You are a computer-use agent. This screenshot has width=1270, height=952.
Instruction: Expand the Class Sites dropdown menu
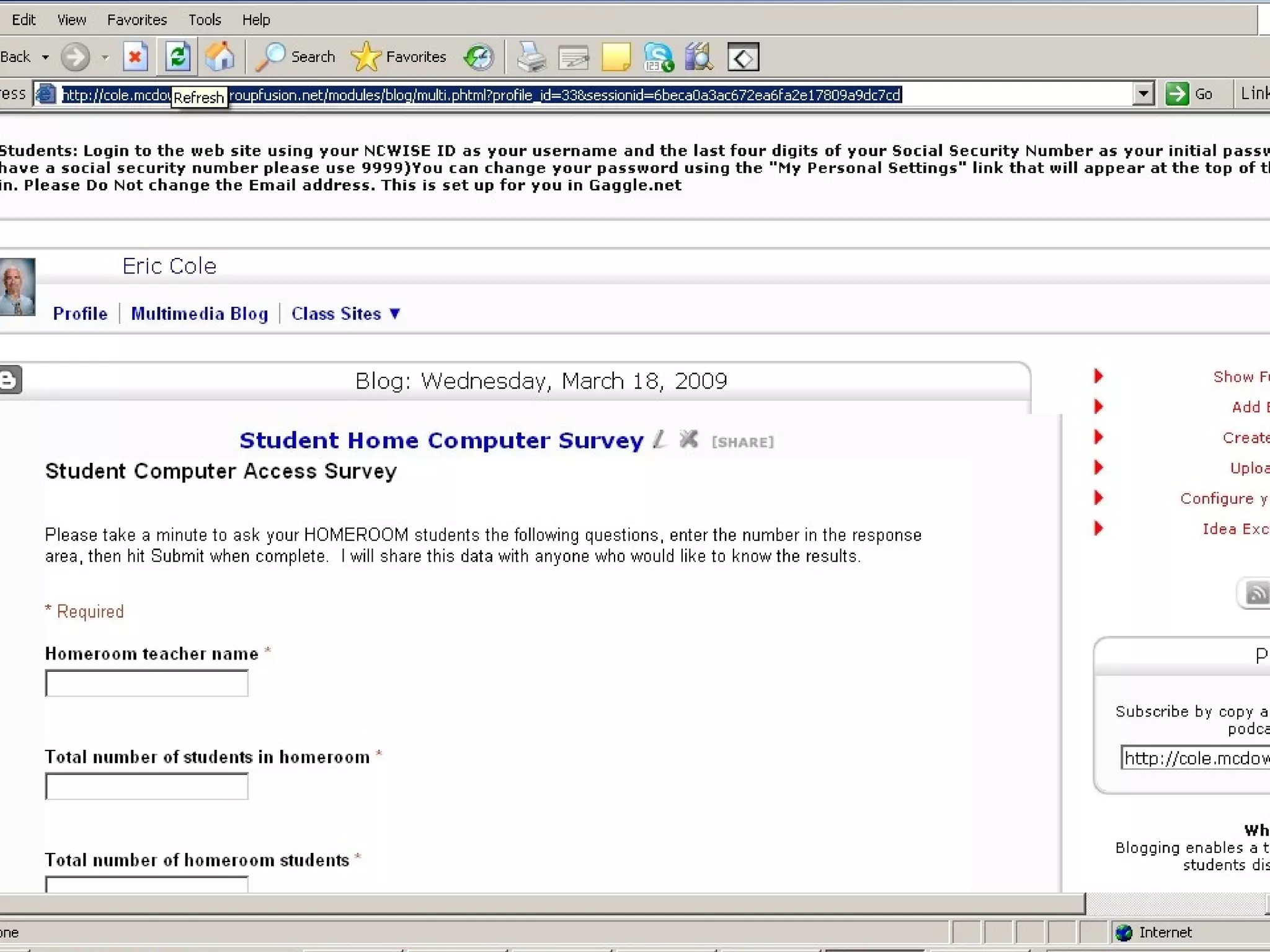coord(346,314)
